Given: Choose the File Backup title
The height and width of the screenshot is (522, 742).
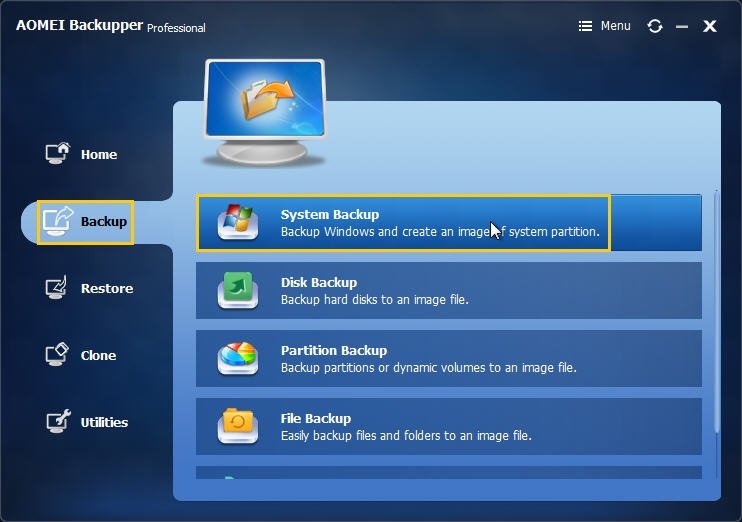Looking at the screenshot, I should pos(316,418).
